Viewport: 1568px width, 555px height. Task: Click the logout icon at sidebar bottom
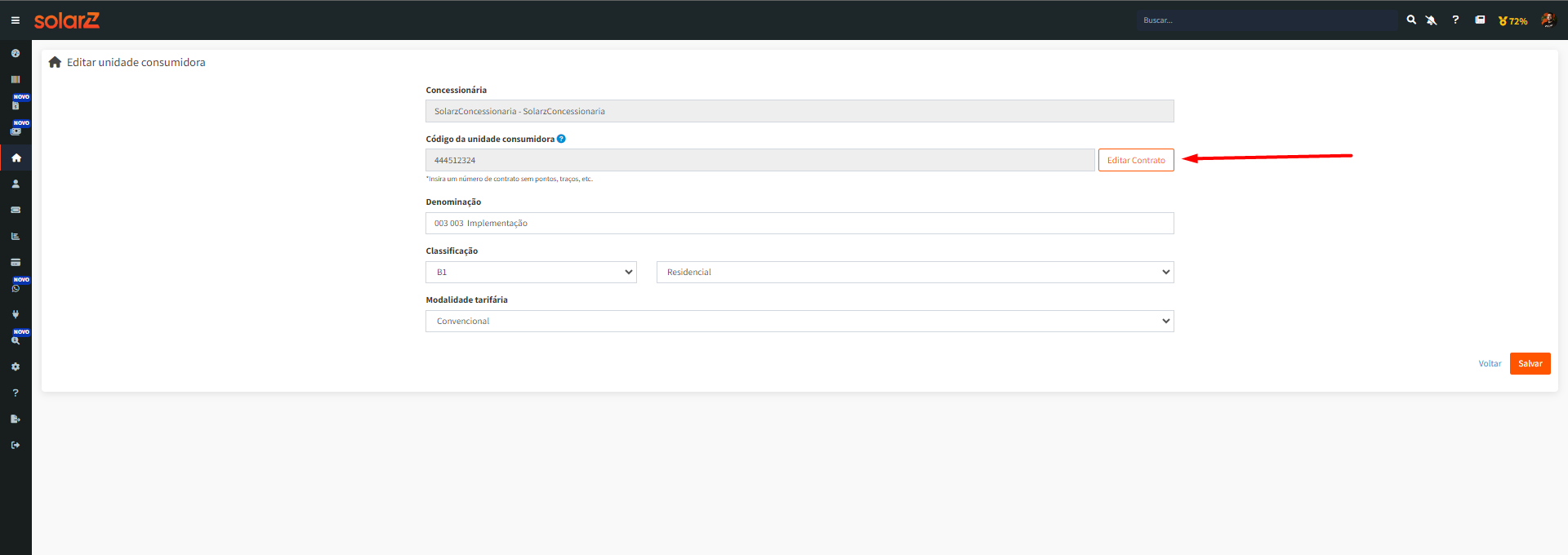pos(16,445)
